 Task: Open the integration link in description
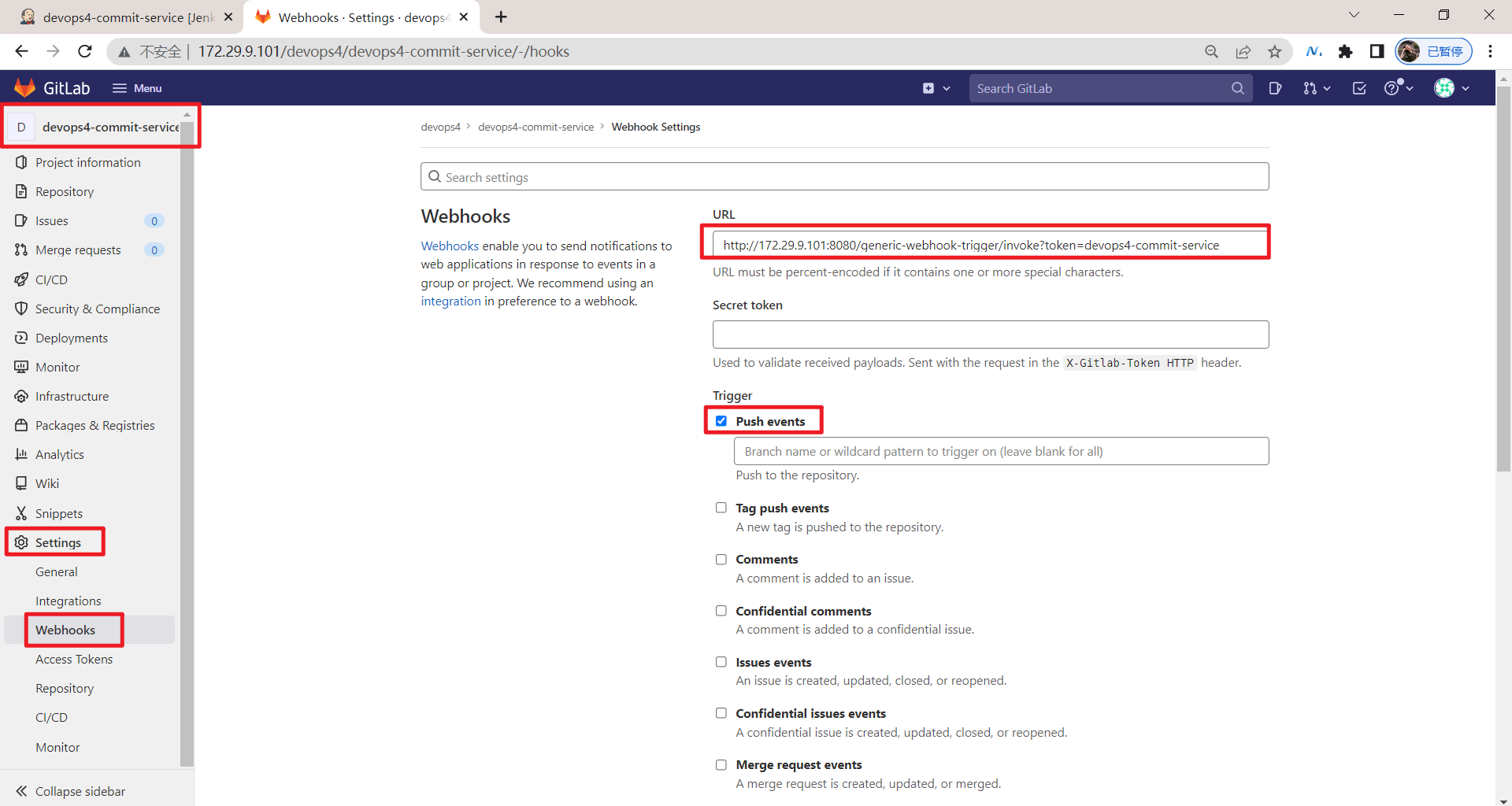pos(450,301)
